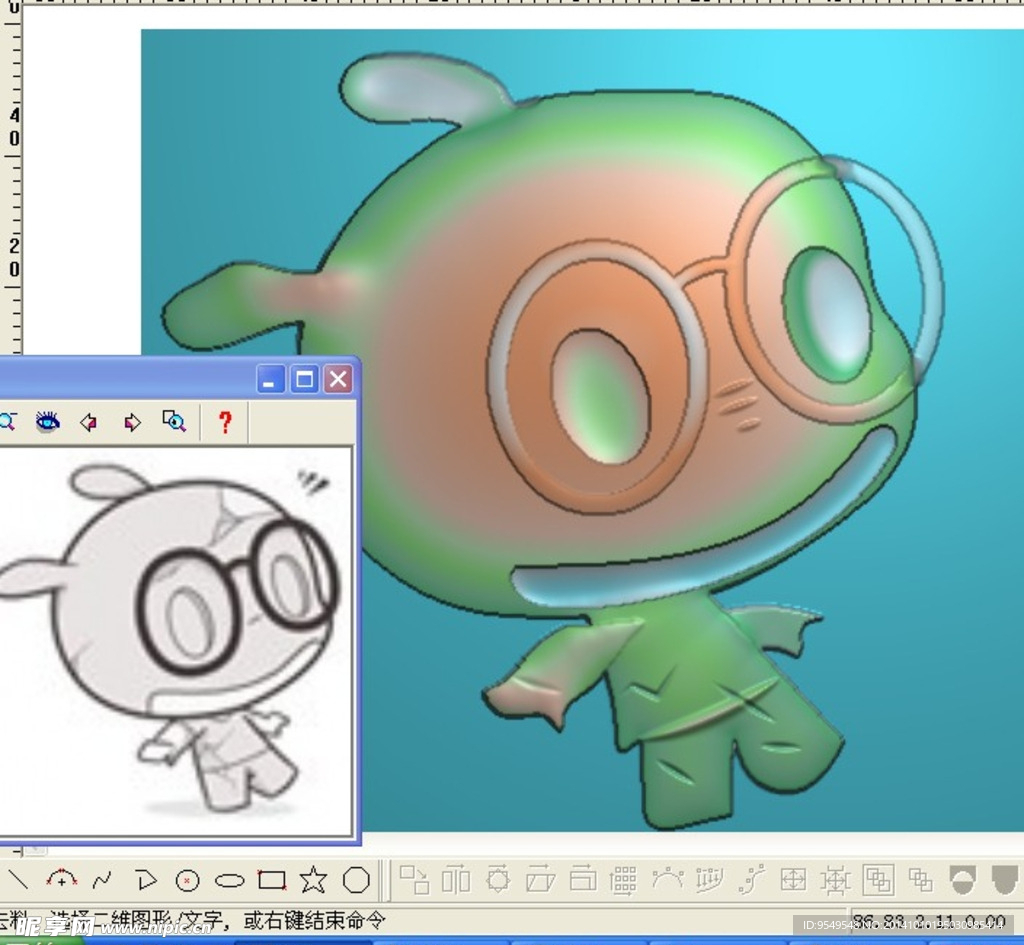Viewport: 1024px width, 945px height.
Task: Select the straight line tool
Action: [x=18, y=880]
